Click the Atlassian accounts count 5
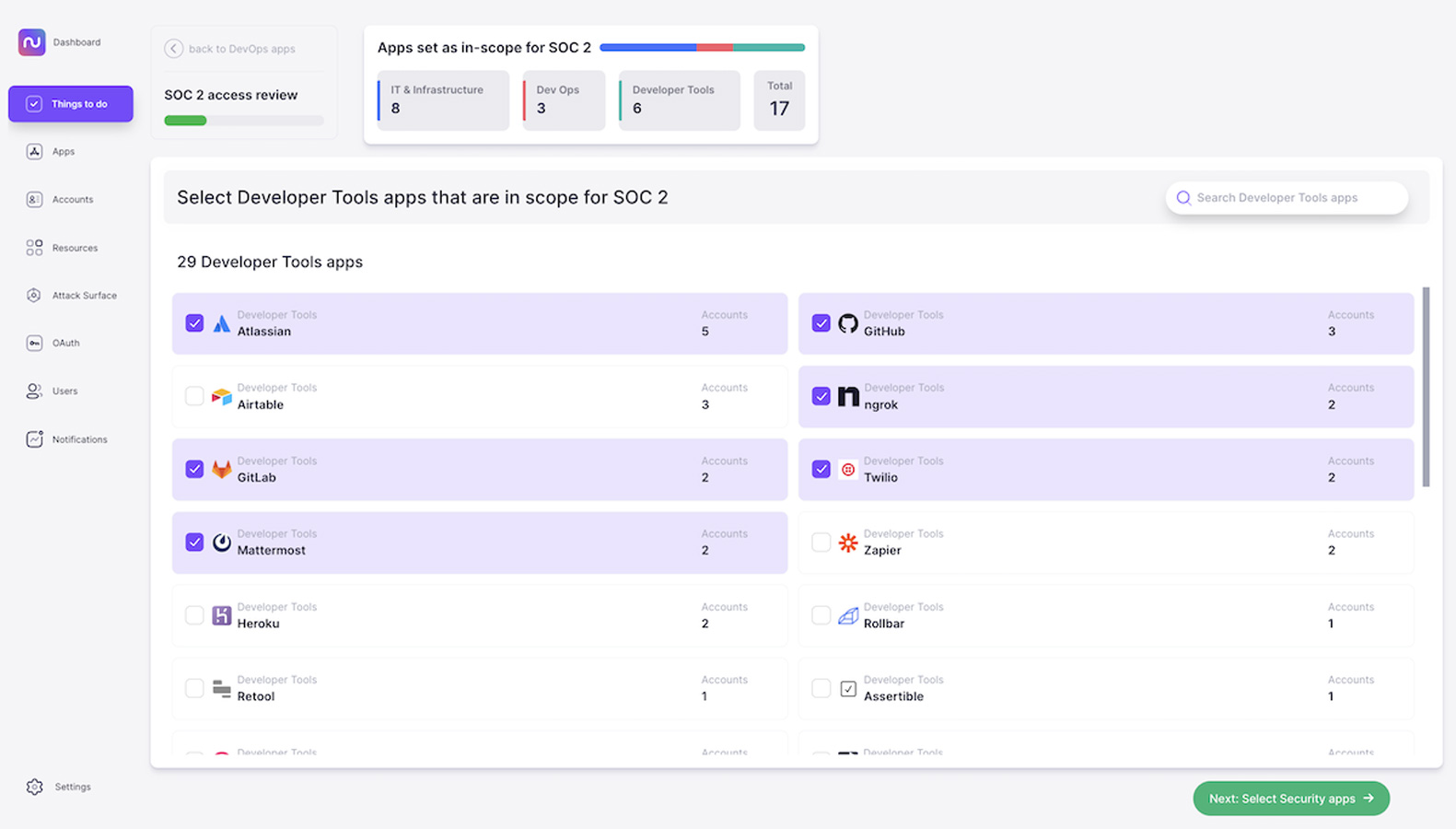This screenshot has height=829, width=1456. pos(705,332)
